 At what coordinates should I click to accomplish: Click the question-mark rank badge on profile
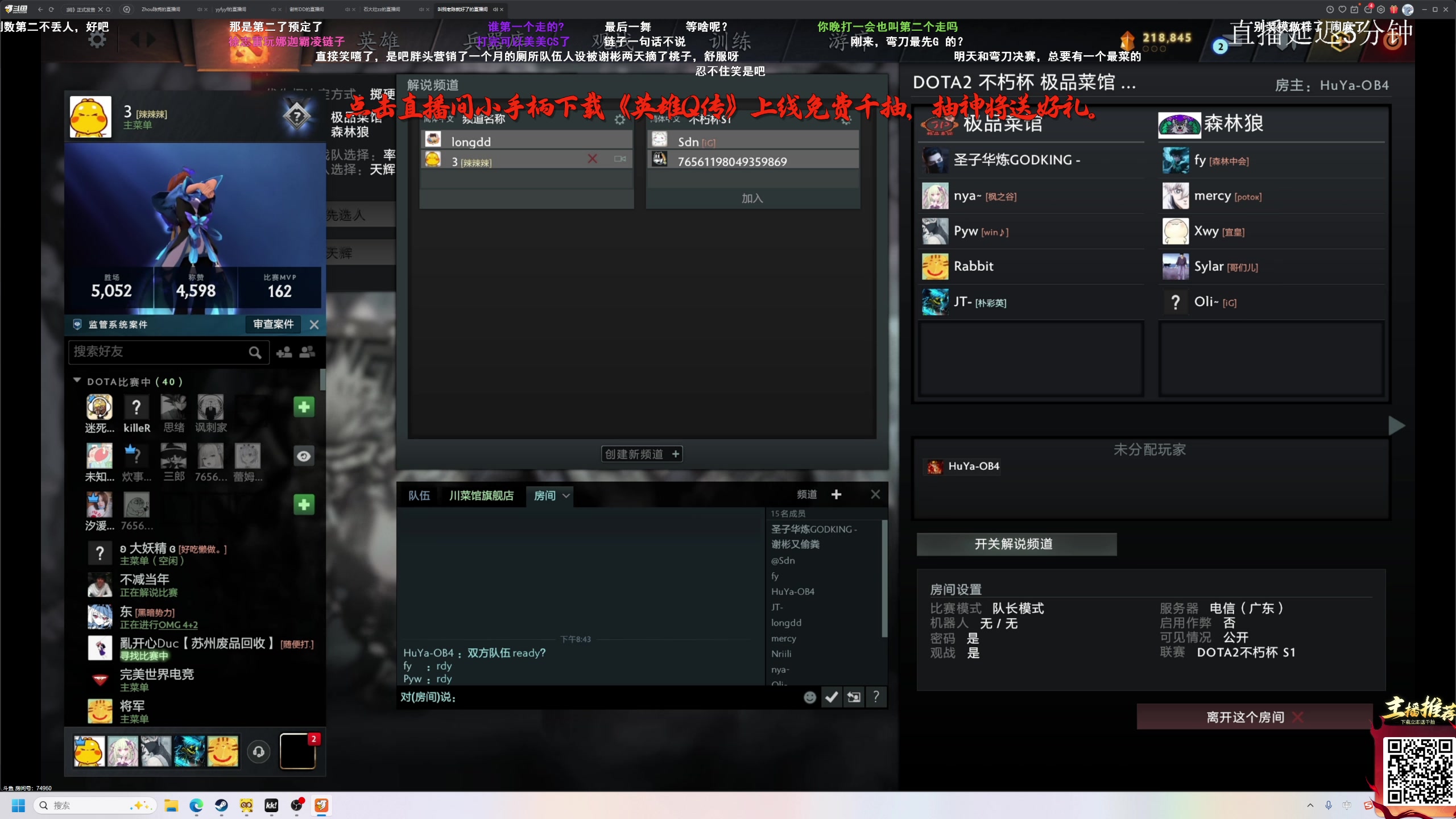296,117
